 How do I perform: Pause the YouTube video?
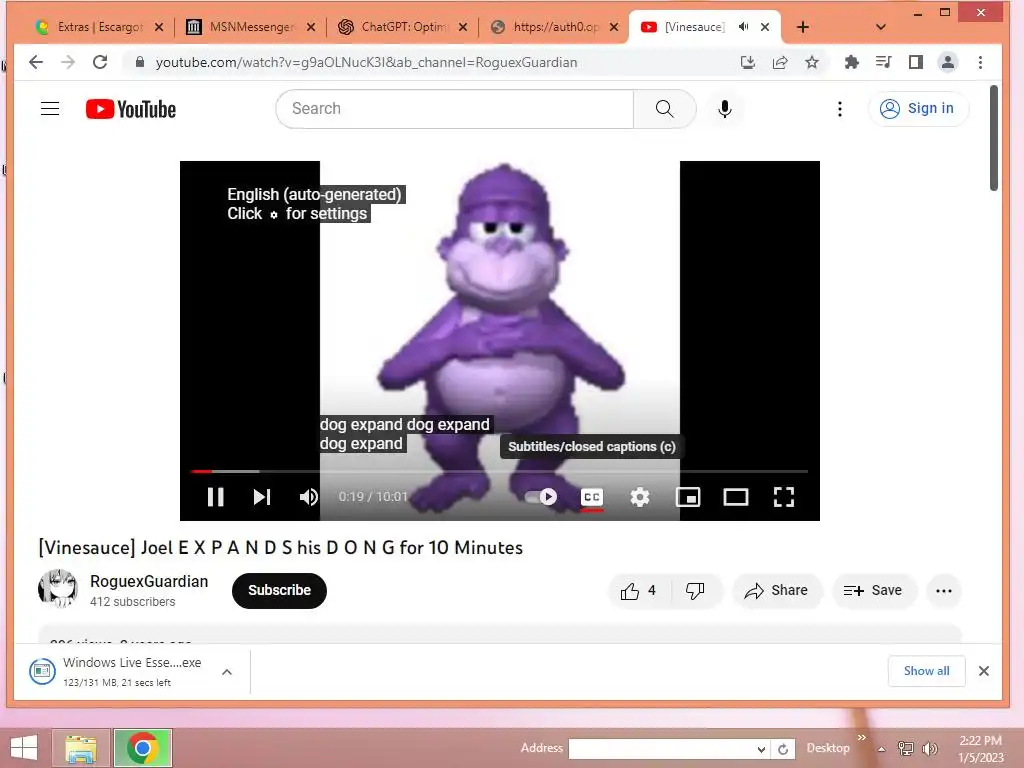tap(216, 497)
